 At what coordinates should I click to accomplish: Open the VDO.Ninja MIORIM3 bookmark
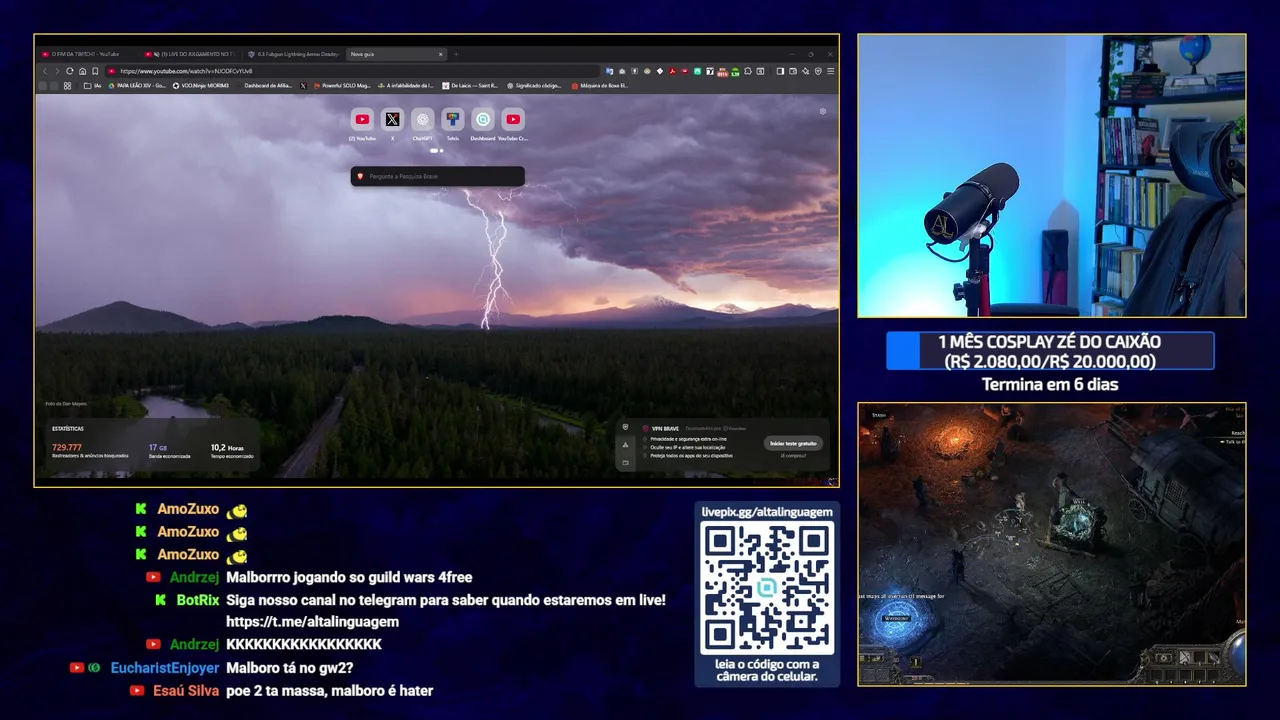pos(202,86)
